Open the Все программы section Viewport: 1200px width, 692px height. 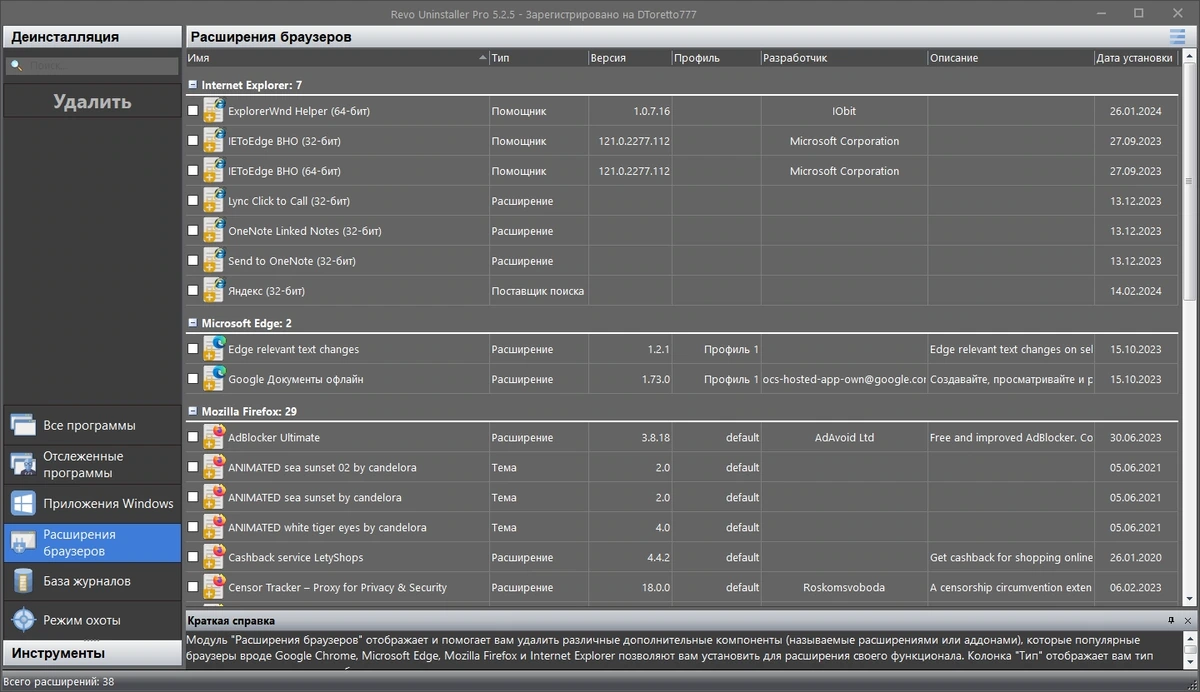click(92, 425)
